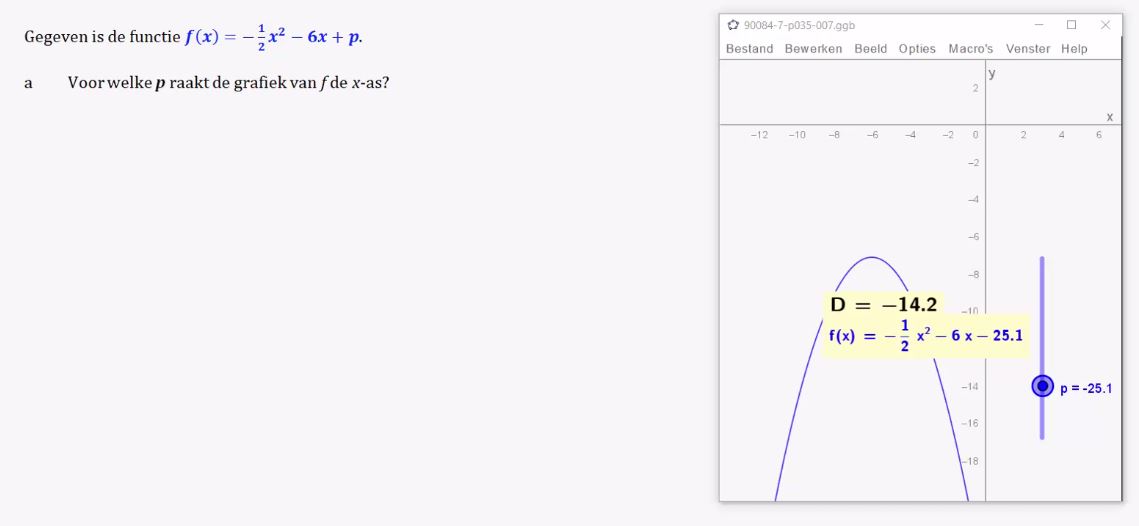Click the GeoGebra icon in title bar
1139x526 pixels.
click(733, 25)
